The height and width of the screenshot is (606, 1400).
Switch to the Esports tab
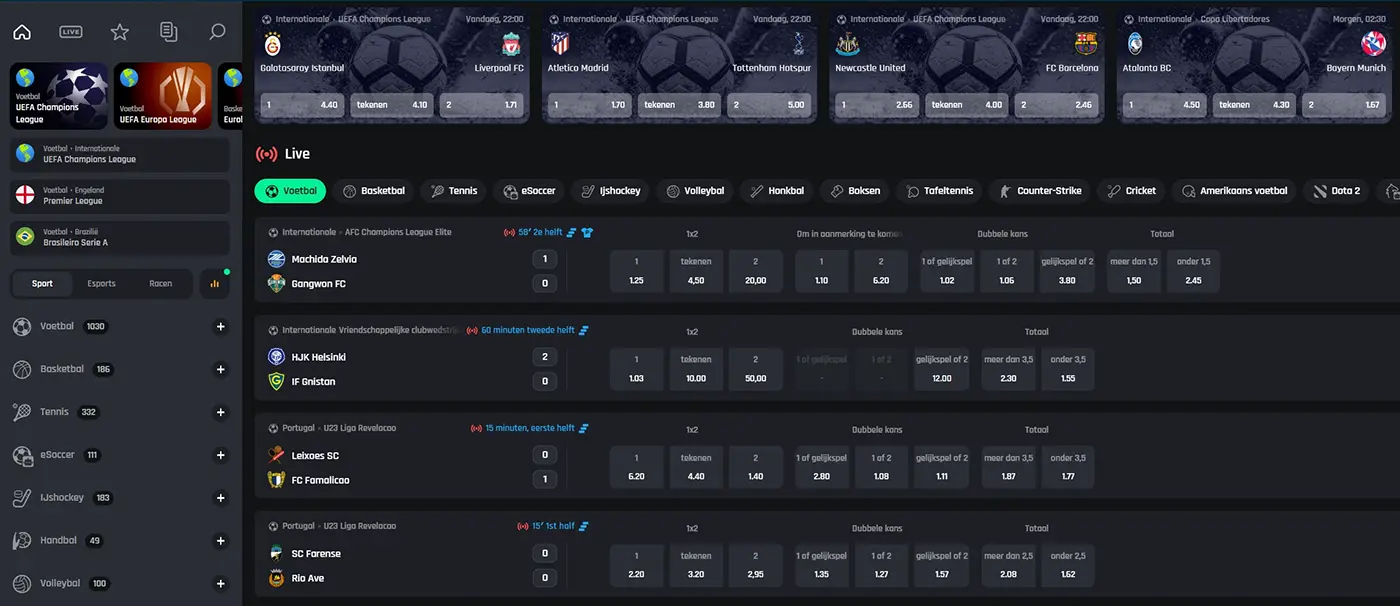(101, 284)
